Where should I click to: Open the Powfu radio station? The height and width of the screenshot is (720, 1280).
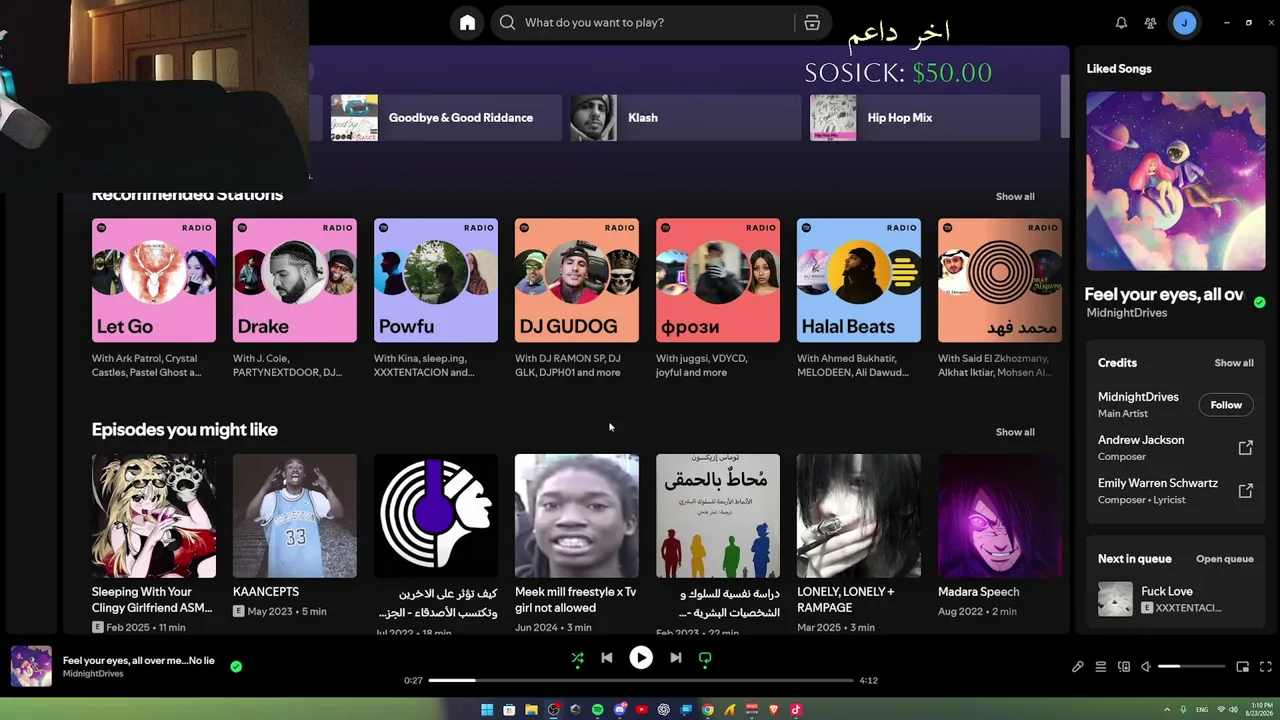coord(436,281)
